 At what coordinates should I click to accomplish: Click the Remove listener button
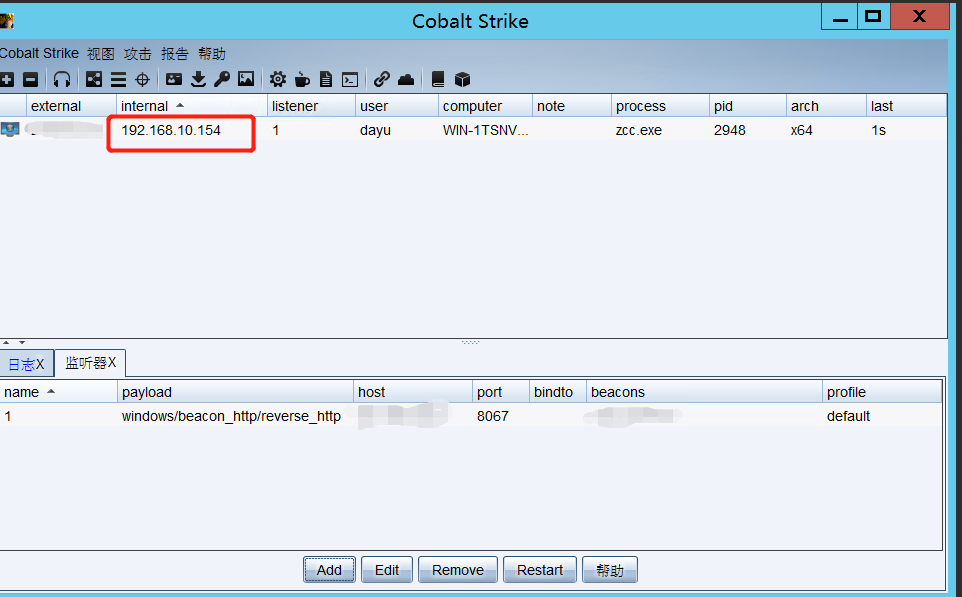click(458, 570)
